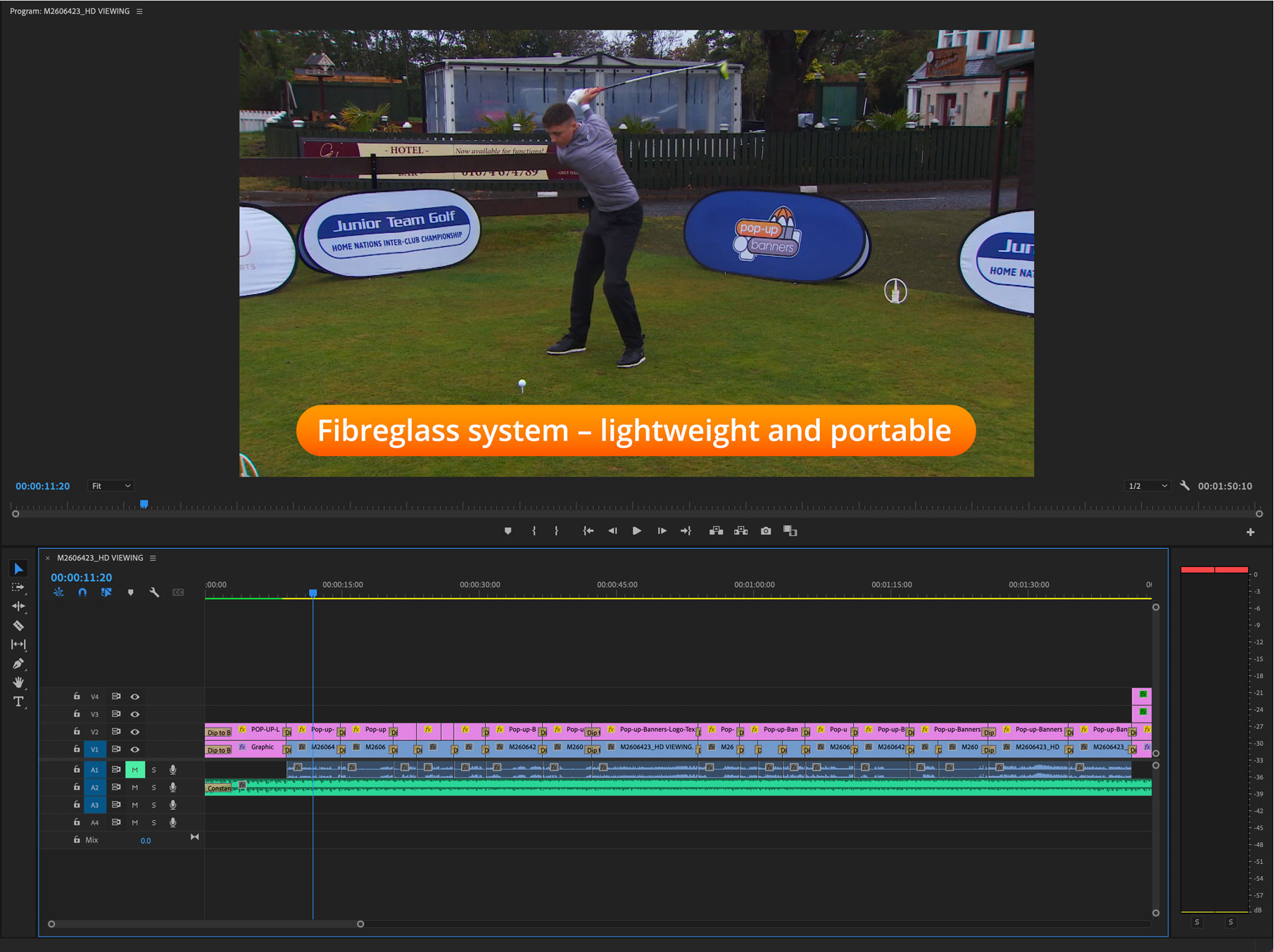1274x952 pixels.
Task: Open the Program monitor panel menu
Action: (139, 11)
